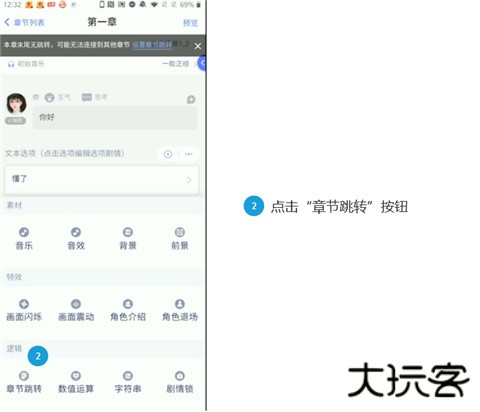The width and height of the screenshot is (480, 412).
Task: Expand the 一般正经 music selector
Action: click(179, 64)
